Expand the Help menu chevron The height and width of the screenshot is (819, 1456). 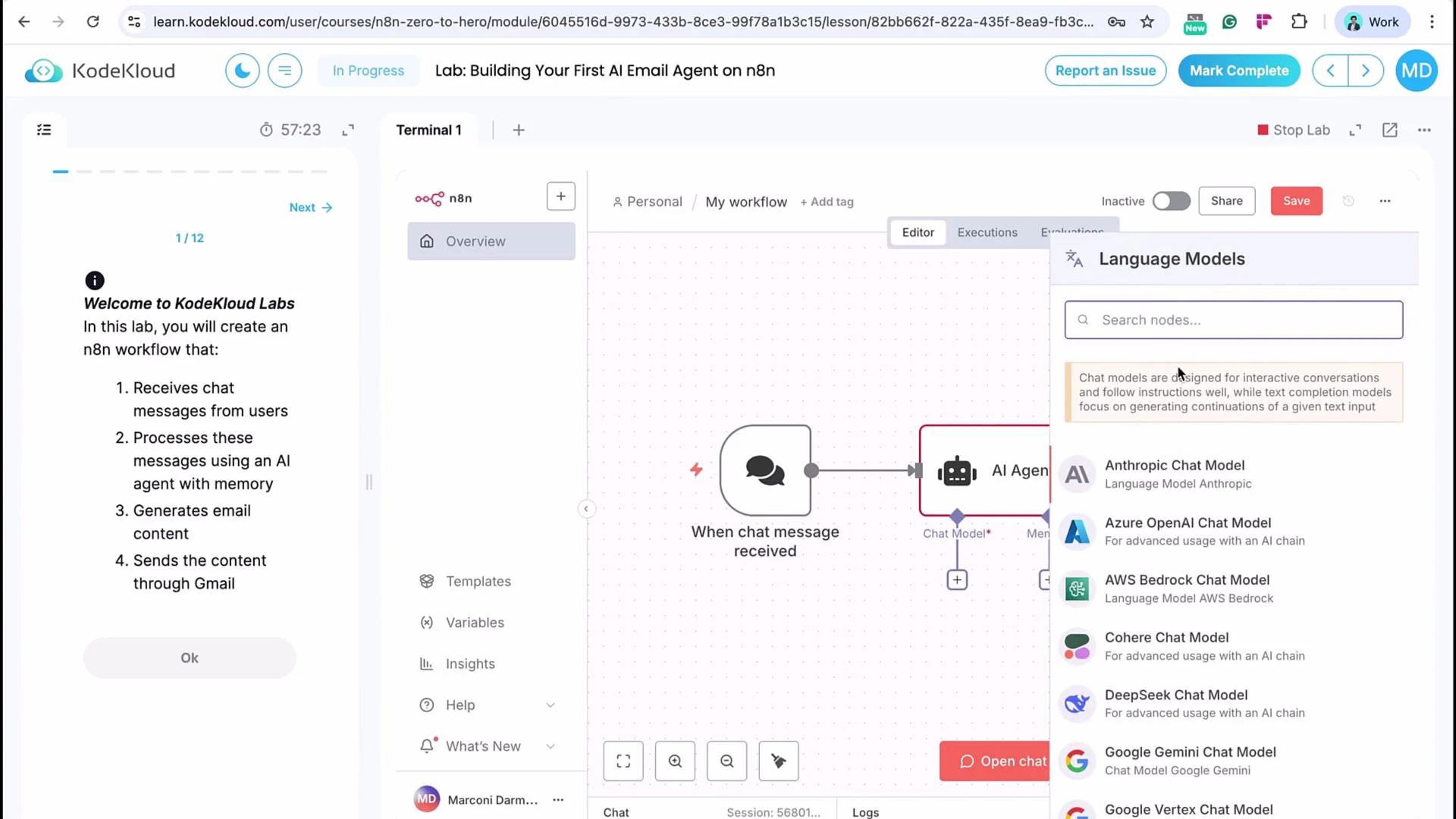(x=551, y=705)
